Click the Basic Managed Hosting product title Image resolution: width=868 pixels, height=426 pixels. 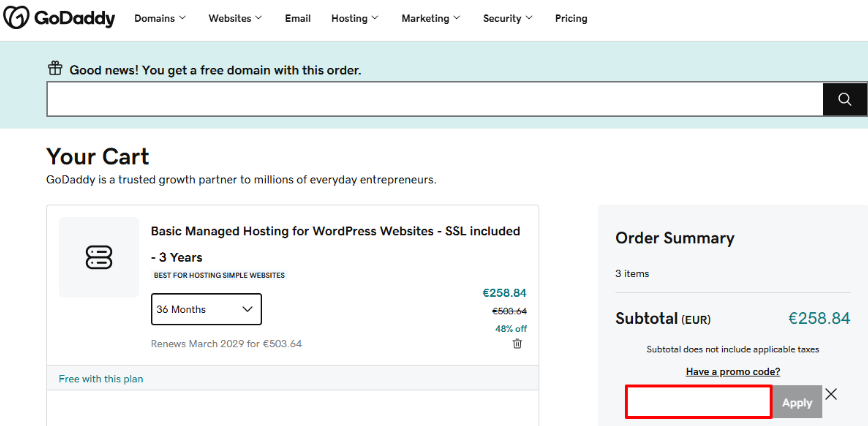coord(335,244)
